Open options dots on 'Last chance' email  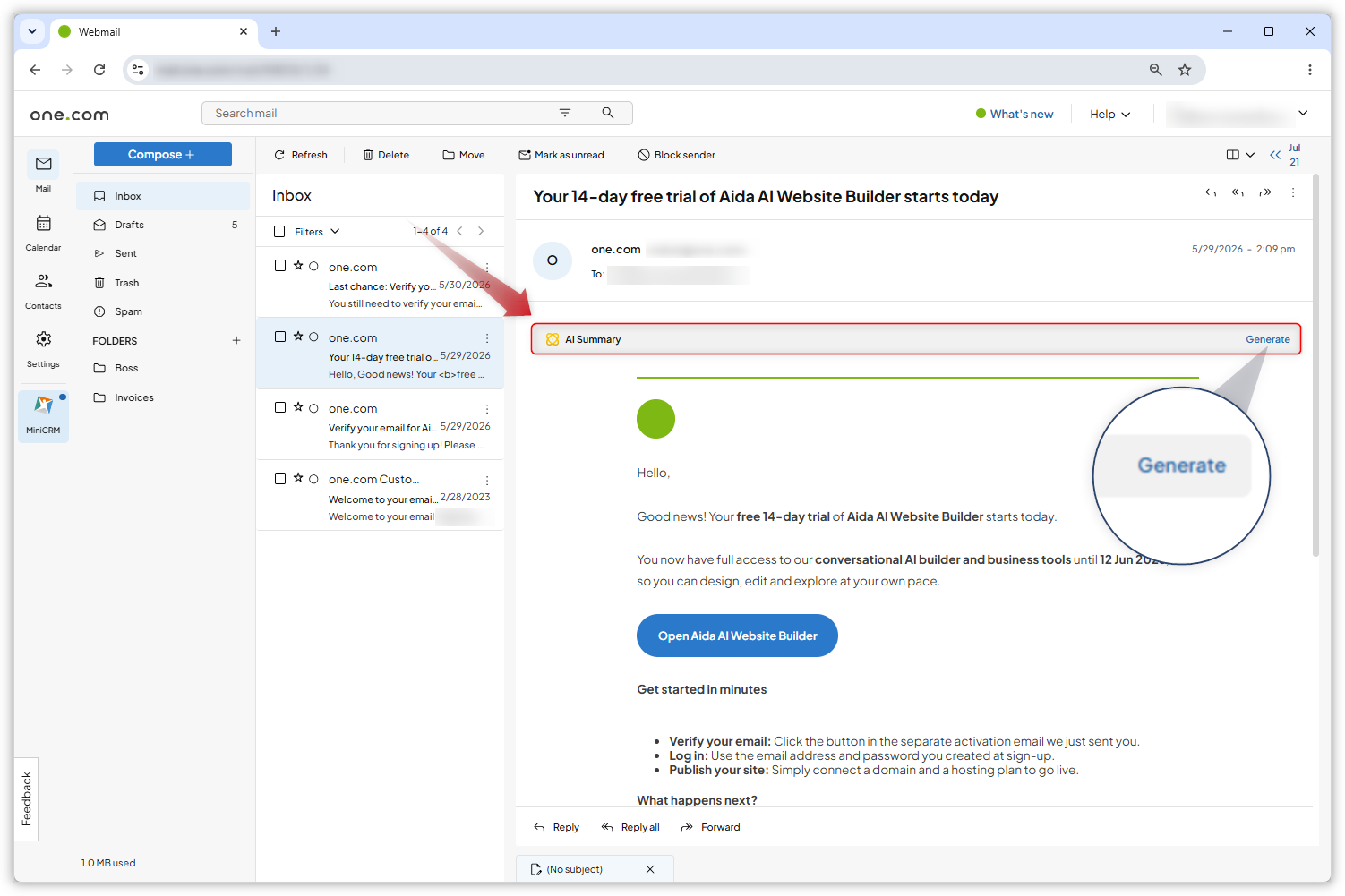[487, 267]
